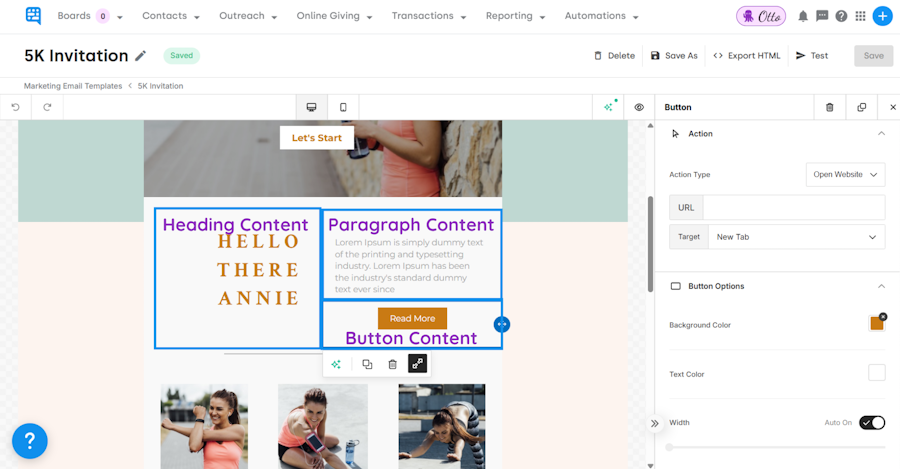900x469 pixels.
Task: Open the Reporting menu
Action: tap(515, 16)
